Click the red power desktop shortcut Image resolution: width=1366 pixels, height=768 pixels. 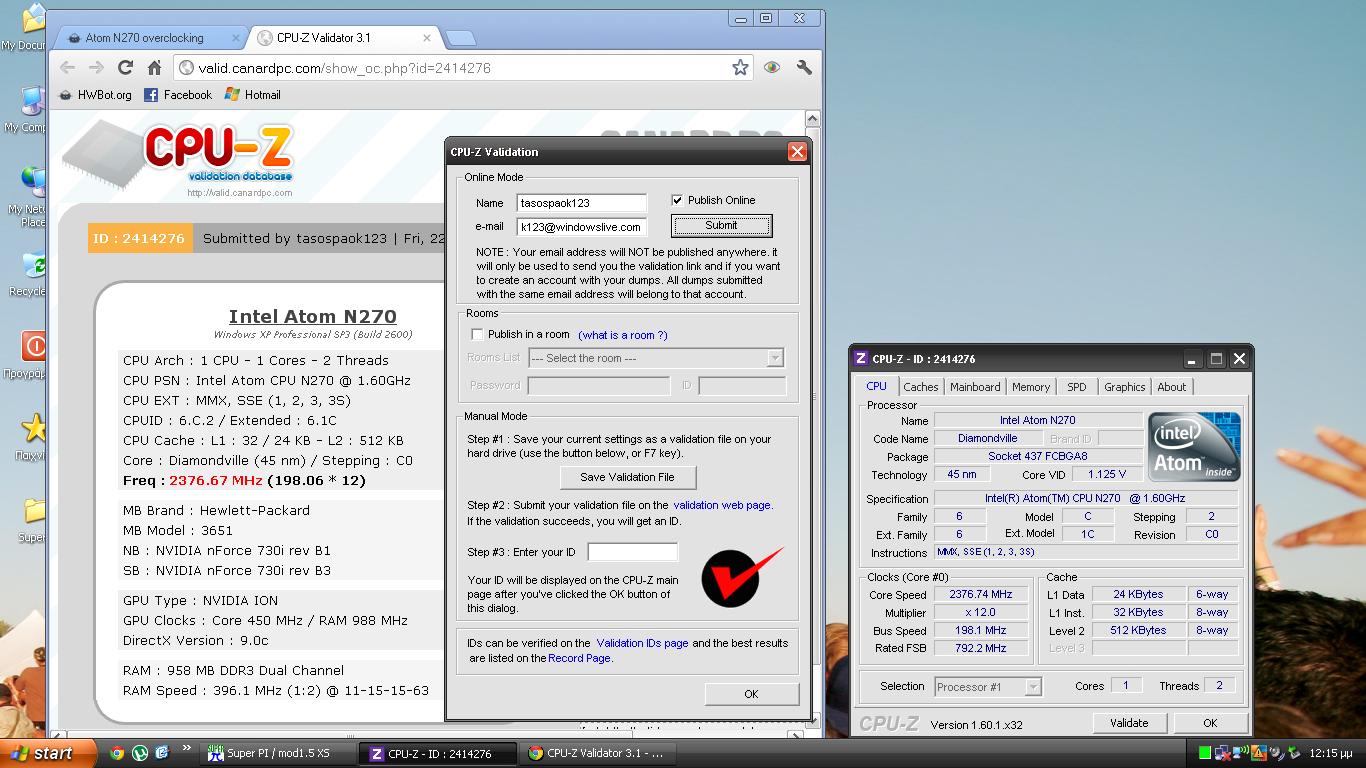coord(34,347)
